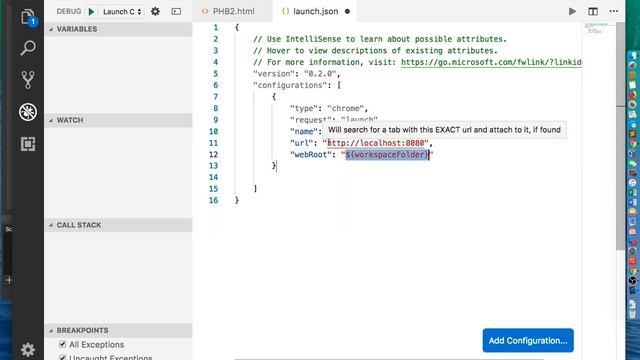Screen dimensions: 640x360
Task: Click the plus button at left window edge
Action: 9,280
